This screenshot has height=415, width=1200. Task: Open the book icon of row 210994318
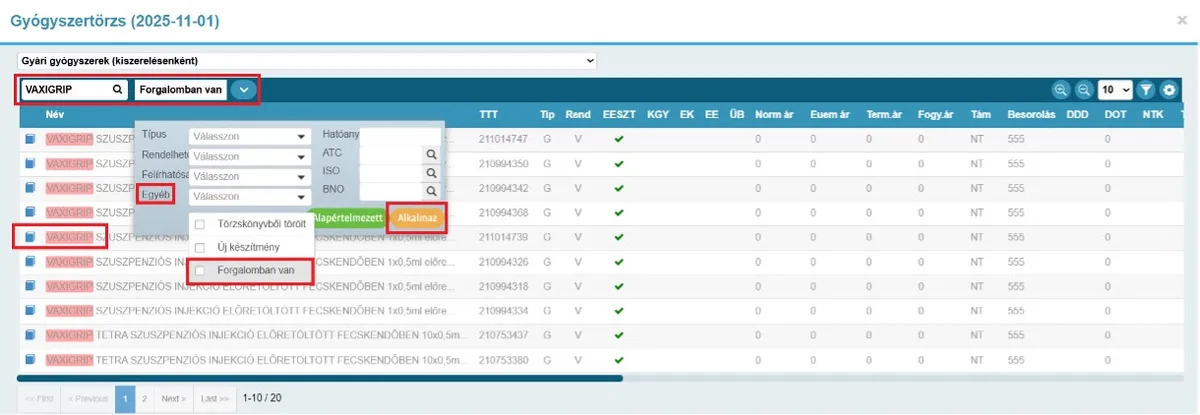pos(30,286)
